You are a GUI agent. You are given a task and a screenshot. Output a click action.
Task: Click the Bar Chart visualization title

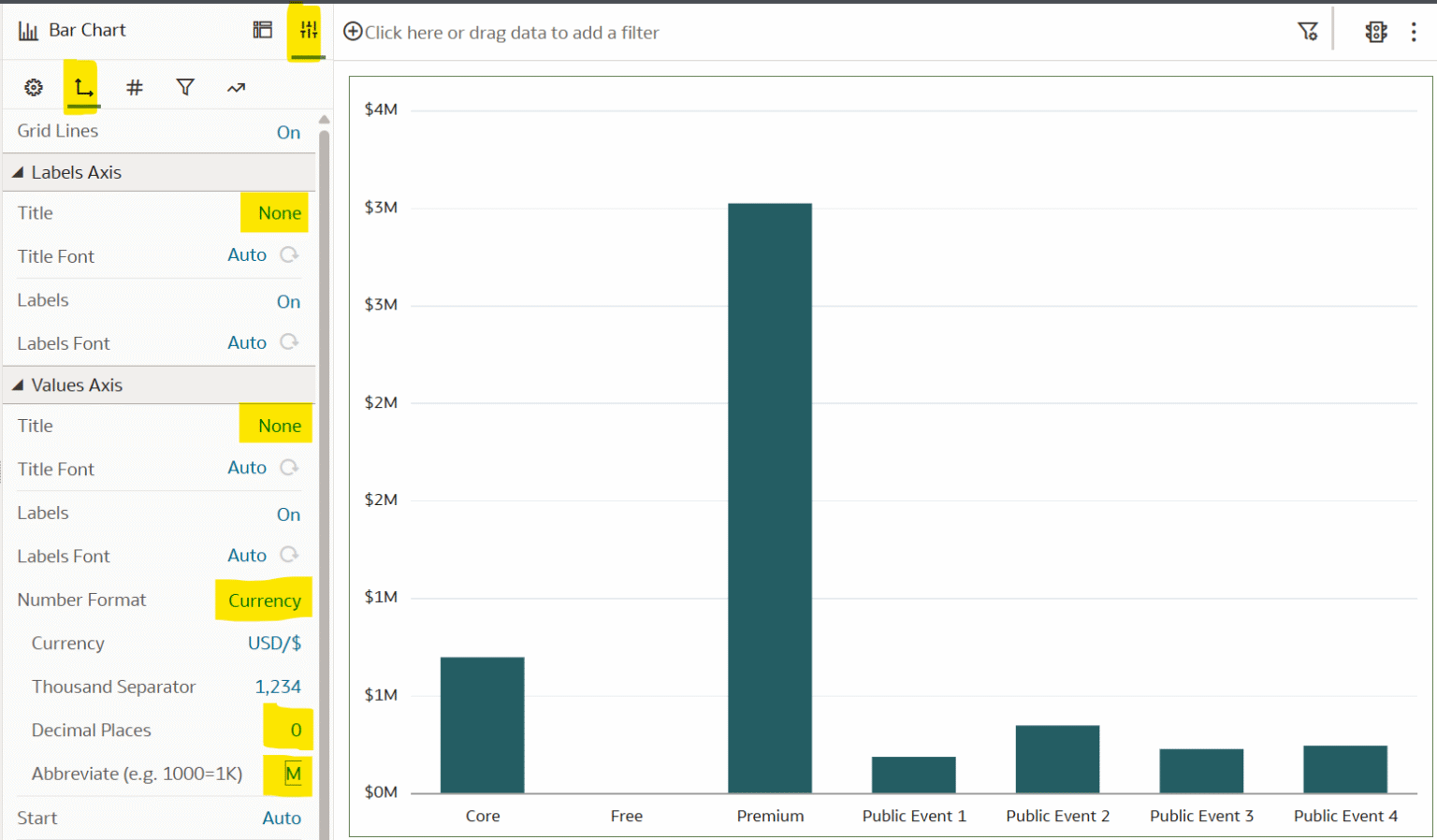click(x=85, y=29)
